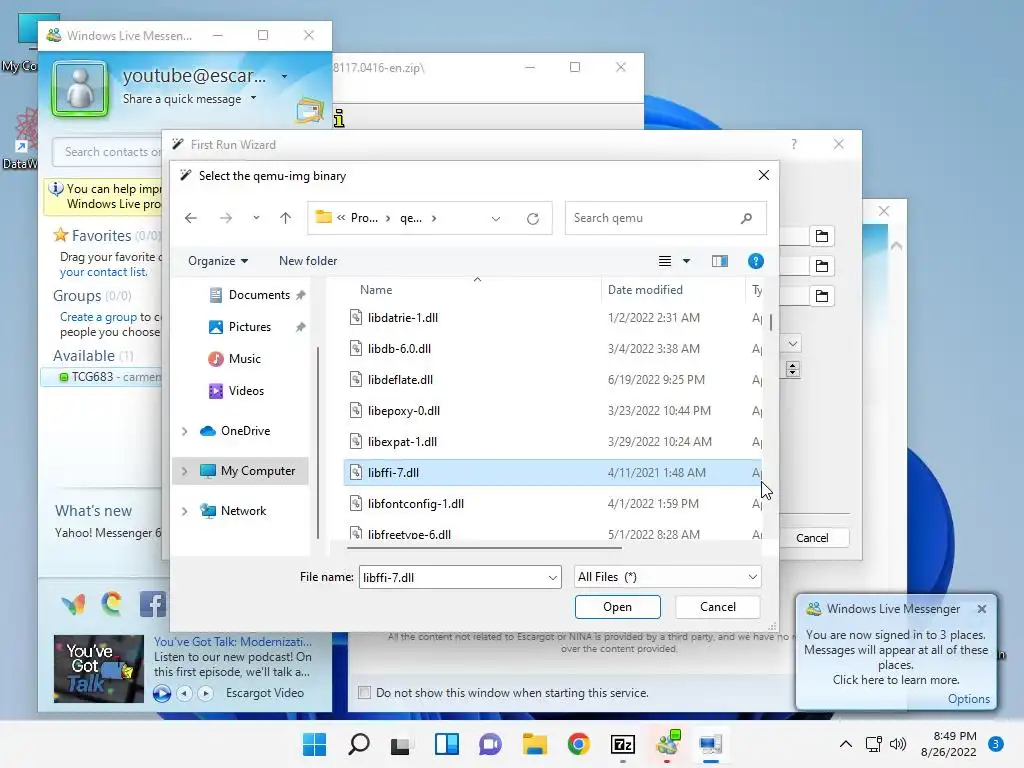Open the Facebook icon in Messenger

pos(153,604)
